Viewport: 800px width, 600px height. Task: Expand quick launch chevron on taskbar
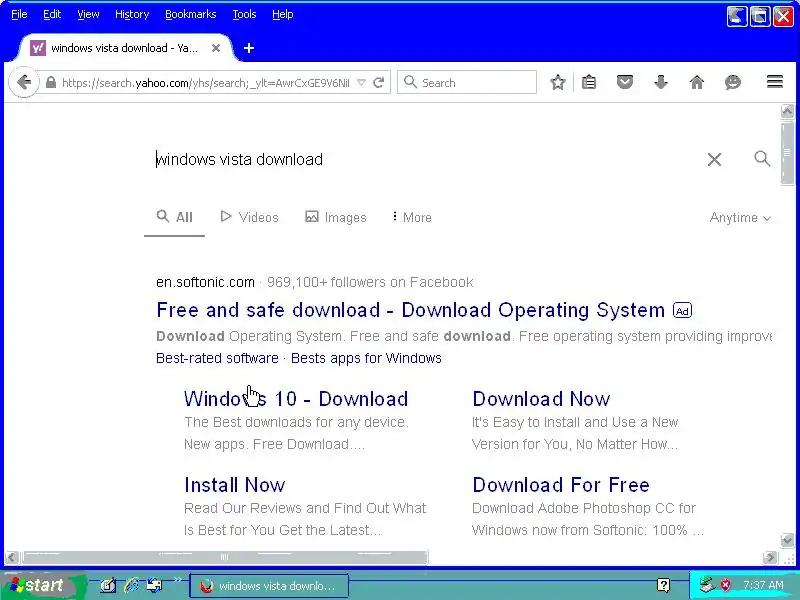pos(178,580)
